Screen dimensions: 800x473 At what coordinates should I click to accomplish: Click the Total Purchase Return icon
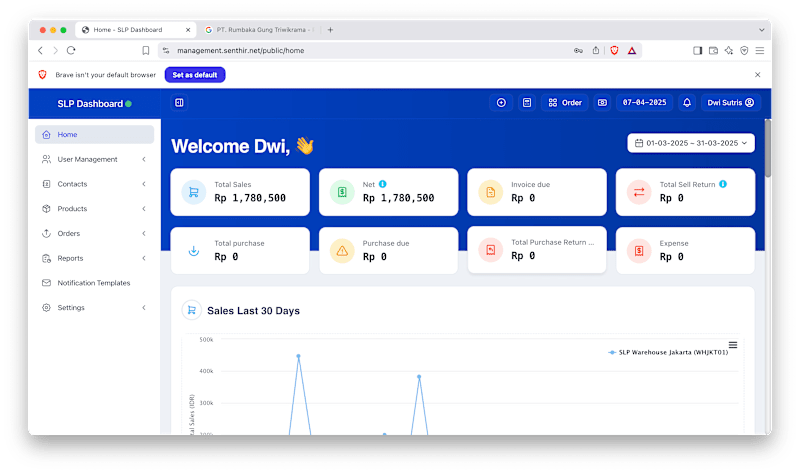[x=490, y=250]
